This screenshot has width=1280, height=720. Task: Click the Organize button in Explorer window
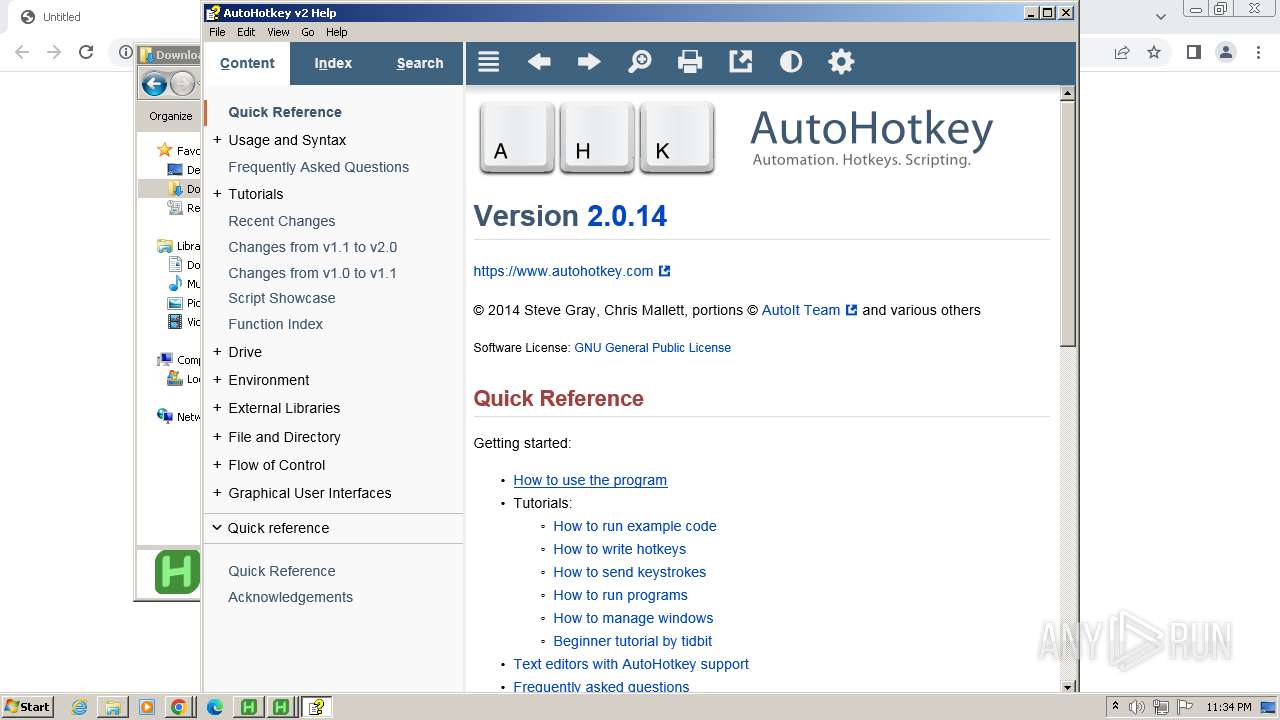tap(171, 116)
